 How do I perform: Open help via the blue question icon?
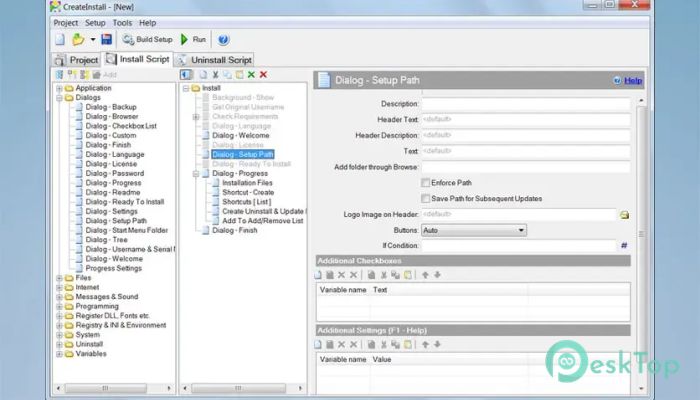[223, 40]
